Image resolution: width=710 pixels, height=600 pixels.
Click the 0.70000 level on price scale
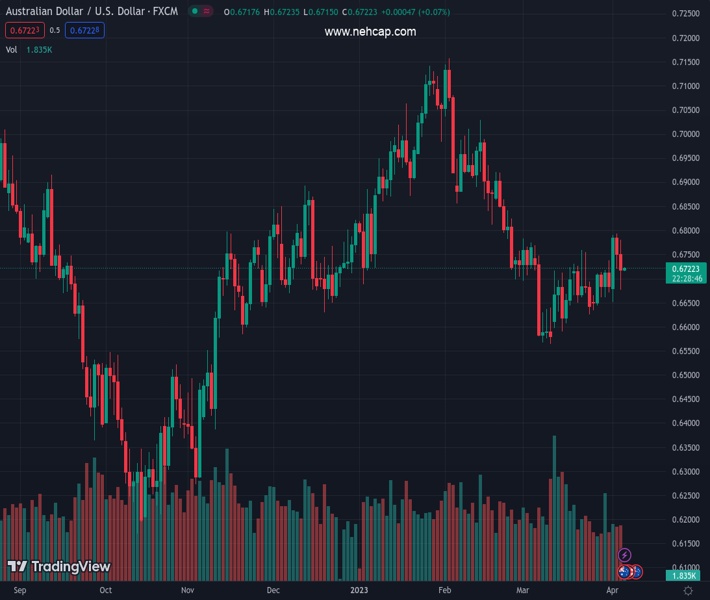coord(685,135)
